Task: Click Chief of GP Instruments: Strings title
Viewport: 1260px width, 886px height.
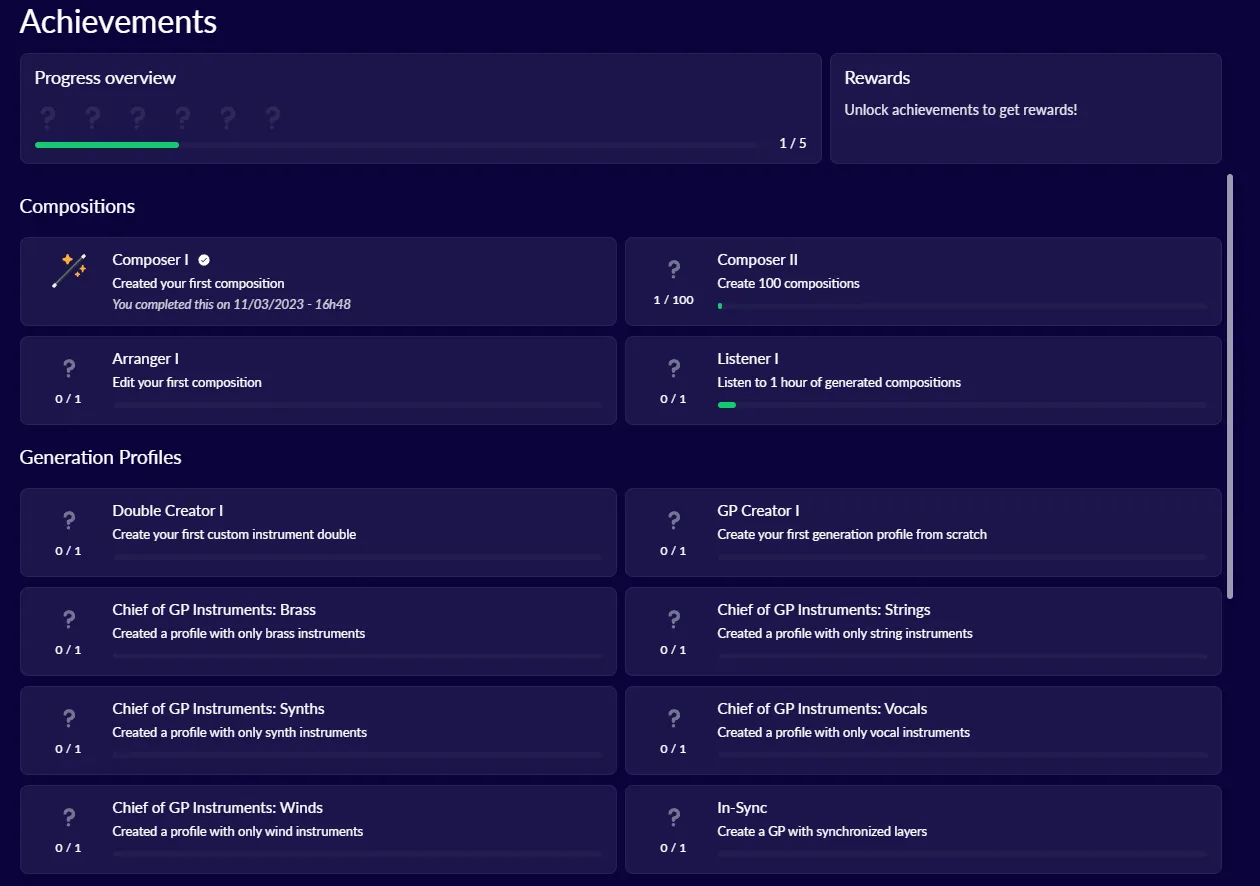Action: click(x=824, y=610)
